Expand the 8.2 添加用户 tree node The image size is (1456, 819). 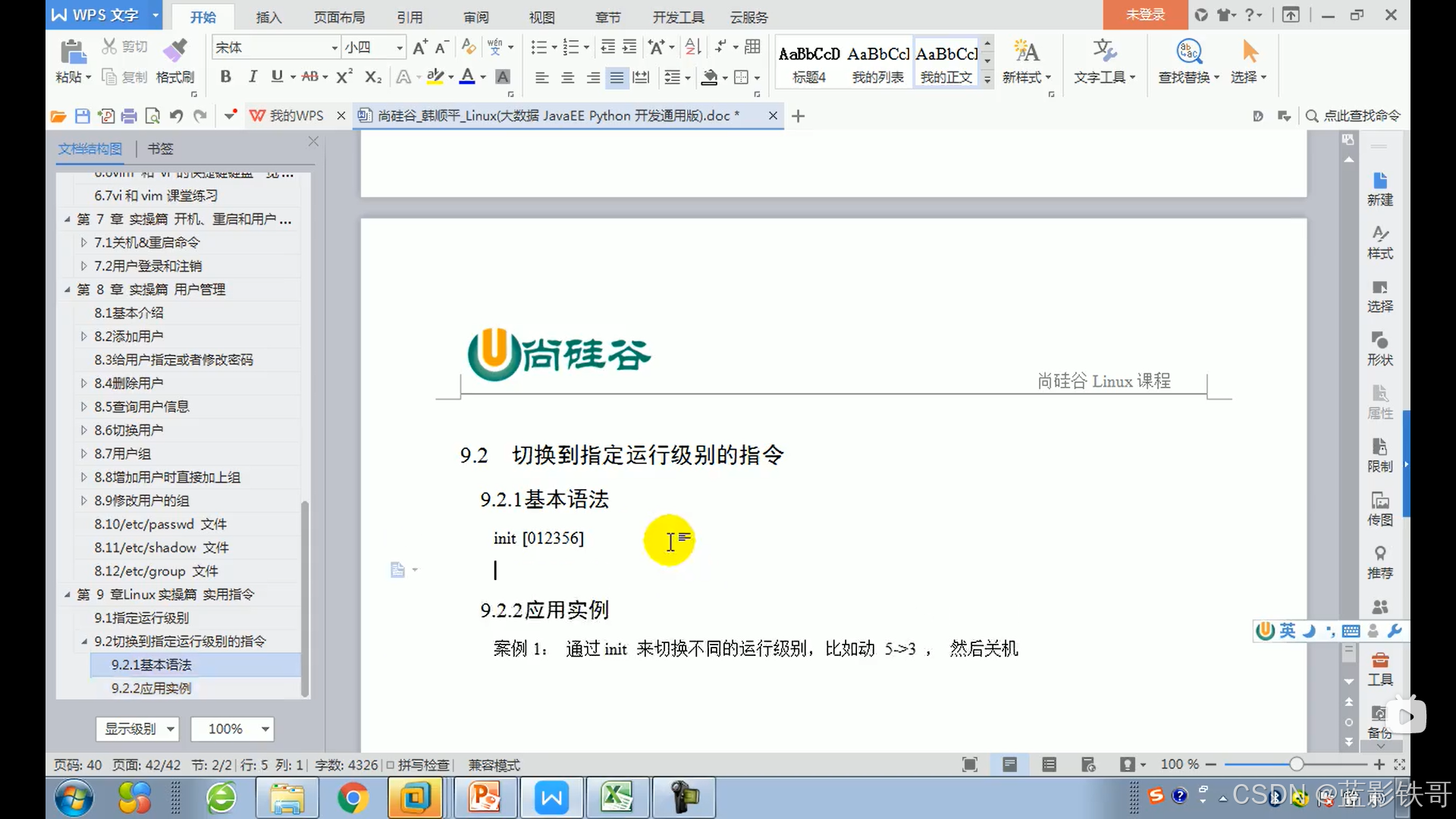tap(84, 336)
